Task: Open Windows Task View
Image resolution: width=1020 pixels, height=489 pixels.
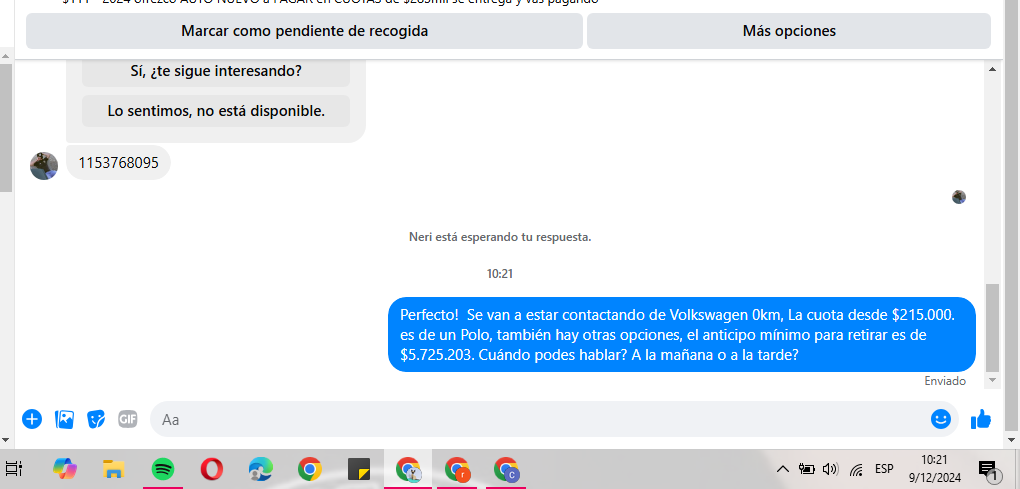Action: [x=14, y=469]
